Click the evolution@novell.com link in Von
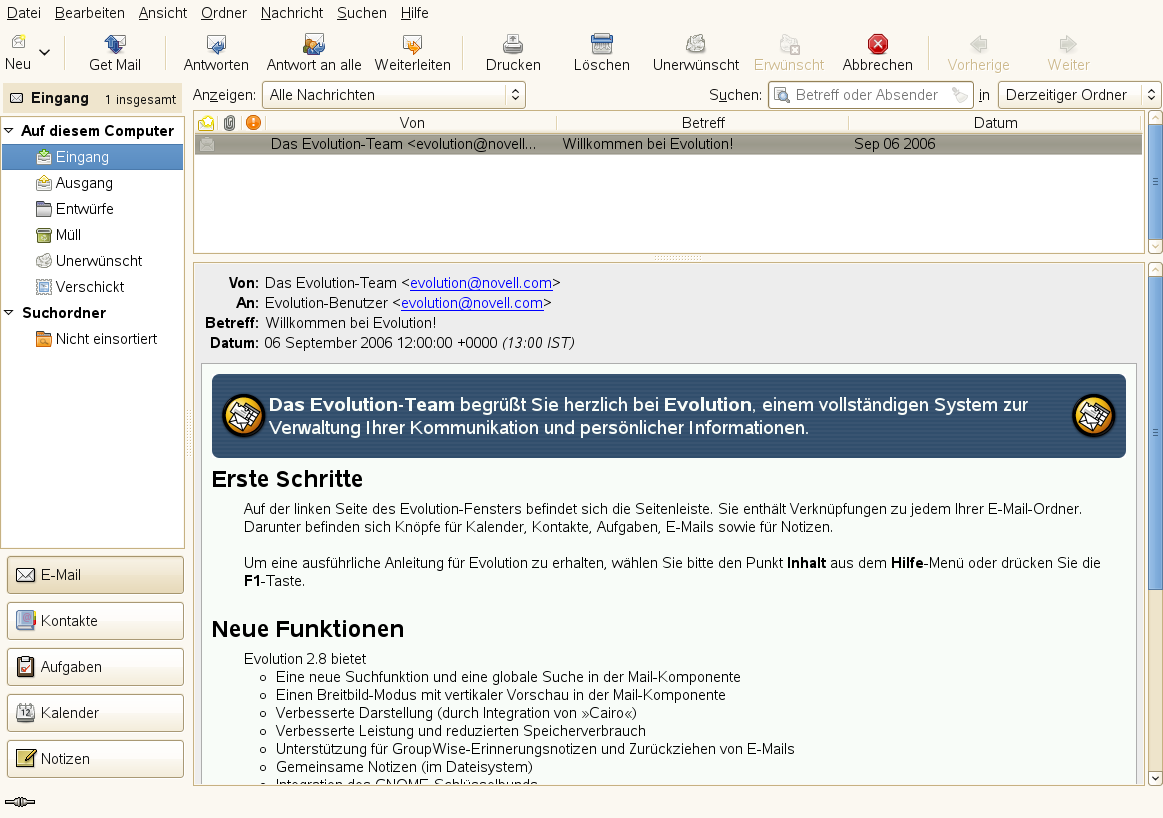Image resolution: width=1163 pixels, height=818 pixels. point(481,283)
